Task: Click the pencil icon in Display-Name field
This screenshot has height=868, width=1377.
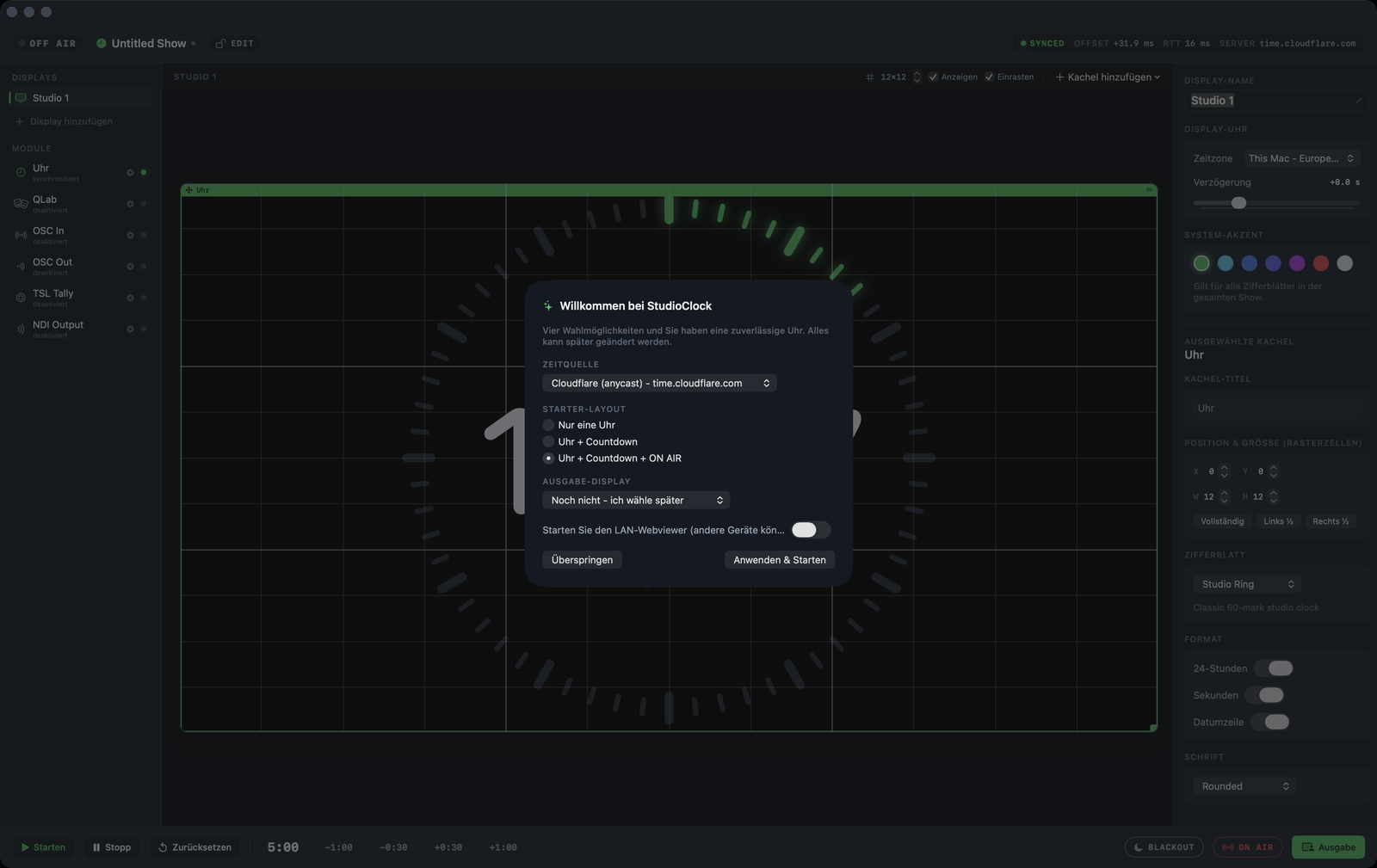Action: click(x=1358, y=101)
